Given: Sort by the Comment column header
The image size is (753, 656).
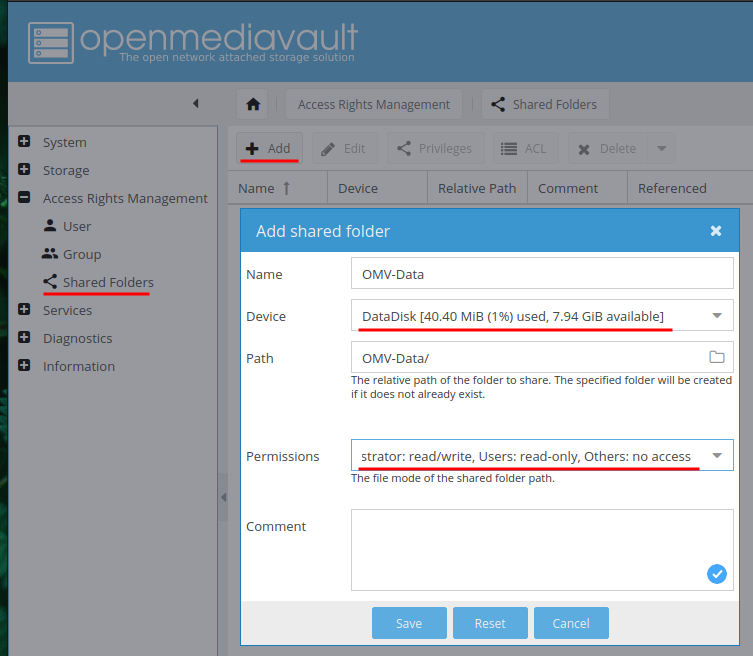Looking at the screenshot, I should point(577,188).
